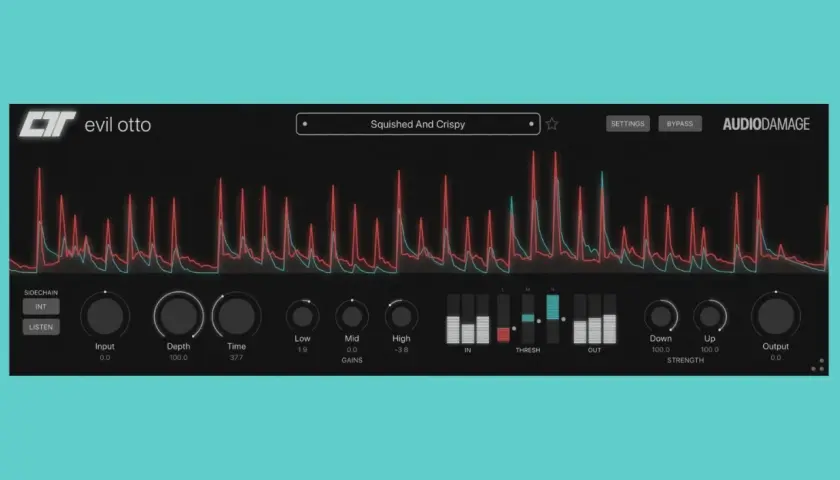
Task: Open the Squished And Crispy preset menu
Action: pos(418,124)
